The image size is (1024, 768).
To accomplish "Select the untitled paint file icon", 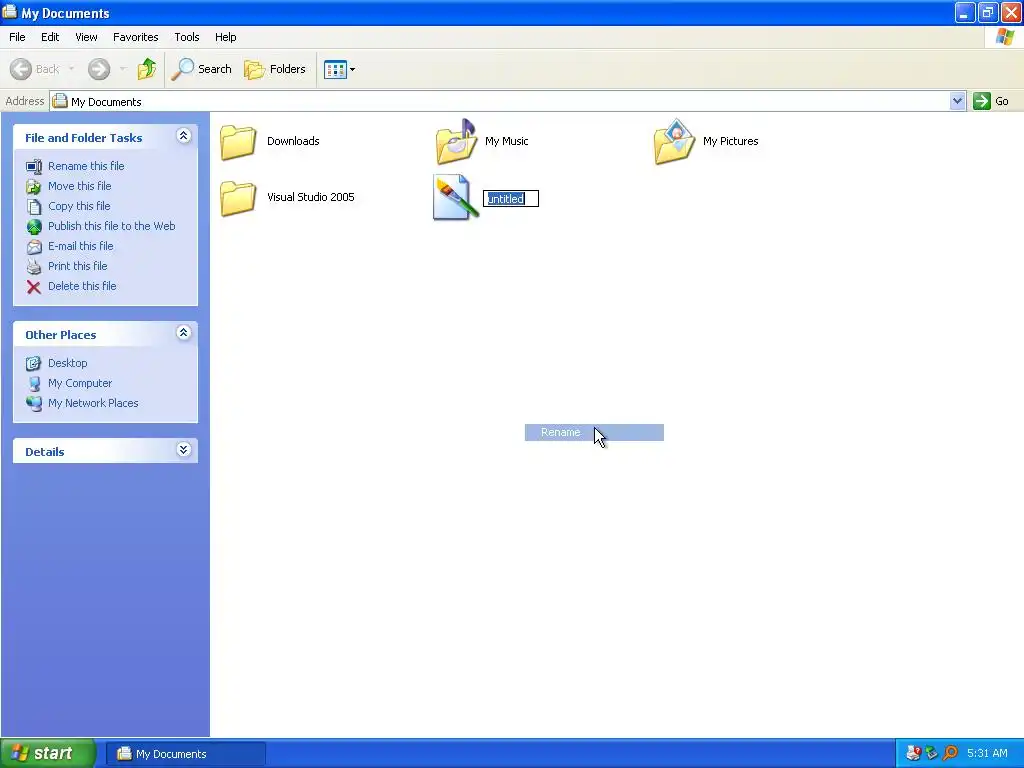I will (456, 197).
